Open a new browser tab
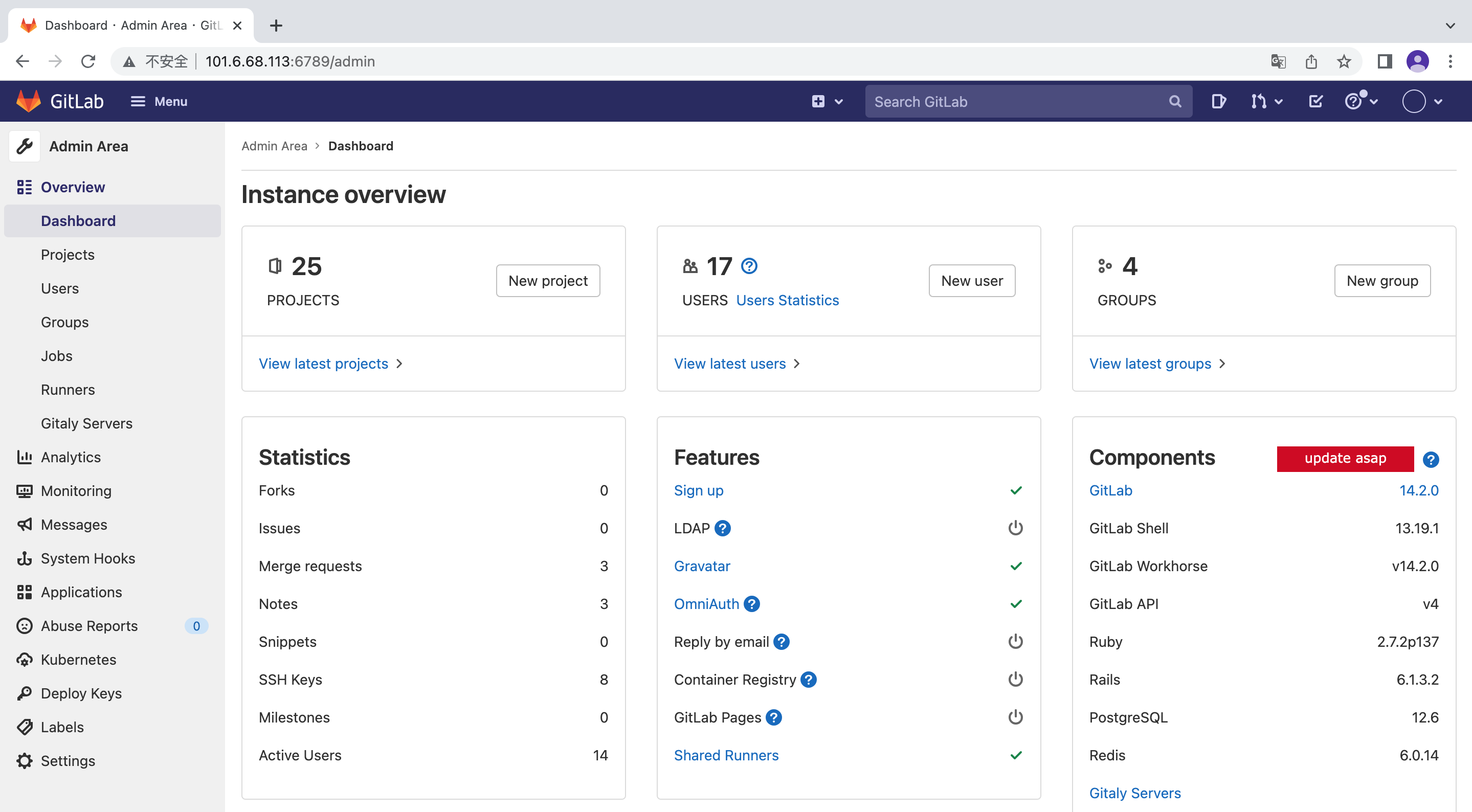This screenshot has width=1472, height=812. click(276, 25)
